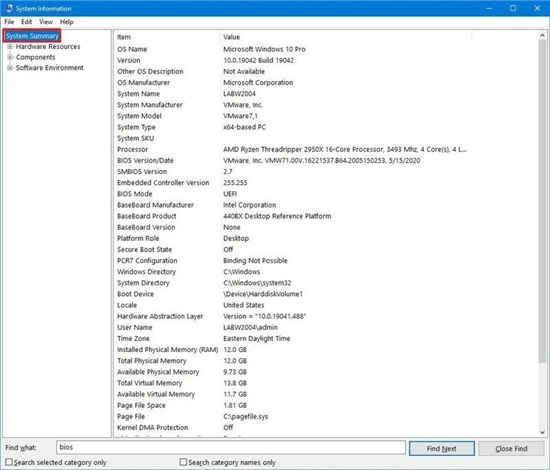Expand the Components node

tap(10, 57)
